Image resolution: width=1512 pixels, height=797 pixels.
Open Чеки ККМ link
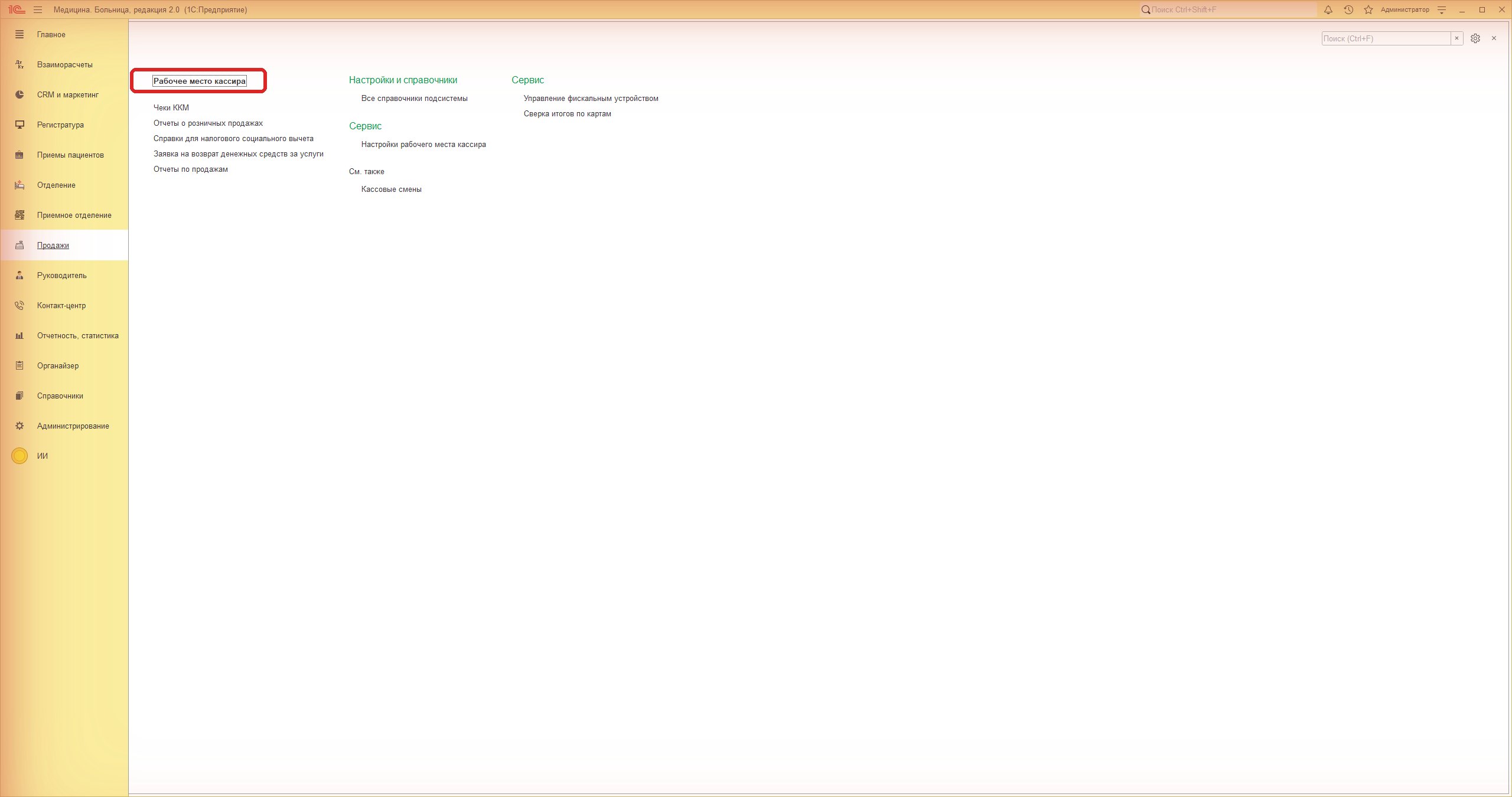171,107
